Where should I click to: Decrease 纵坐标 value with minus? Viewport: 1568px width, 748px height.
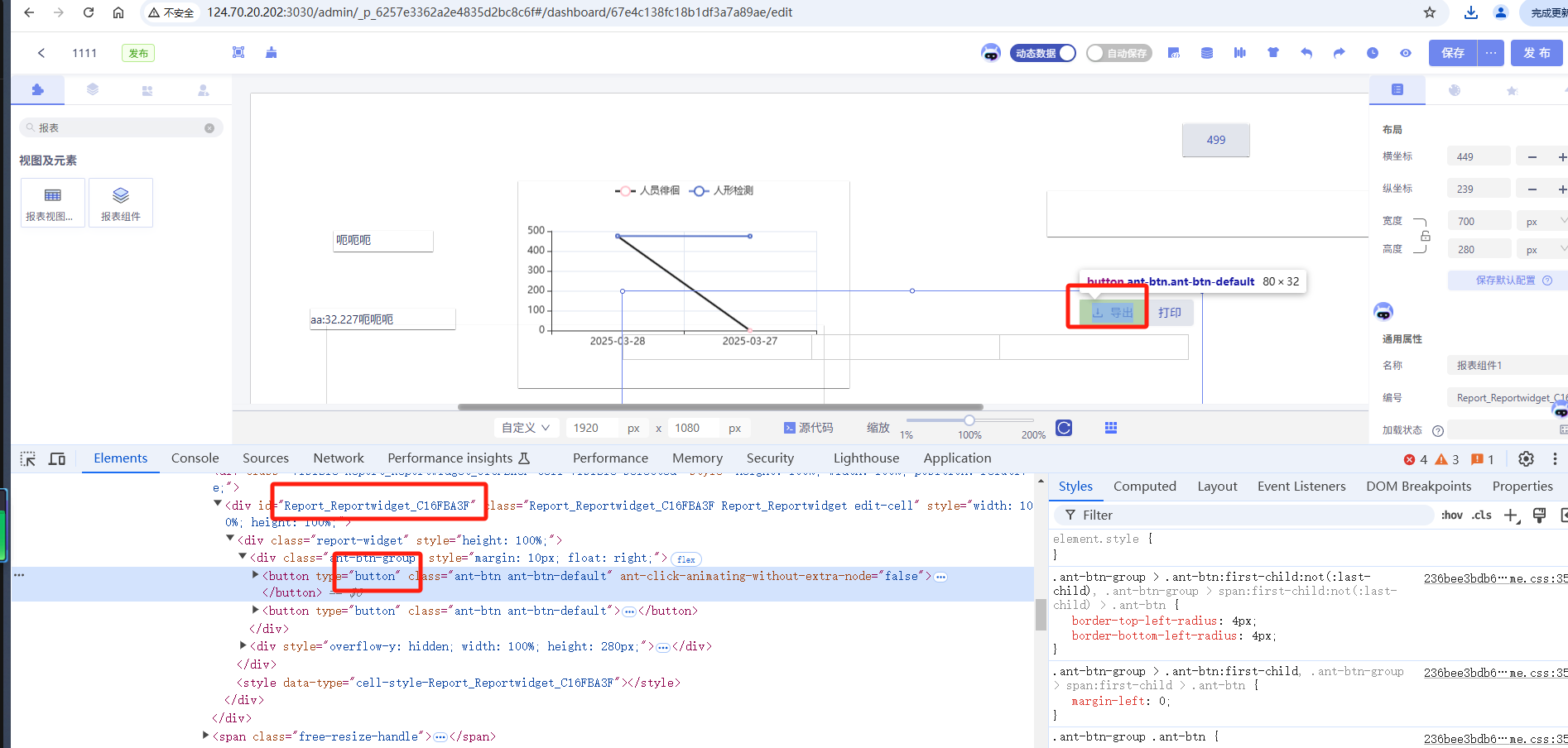(1532, 189)
